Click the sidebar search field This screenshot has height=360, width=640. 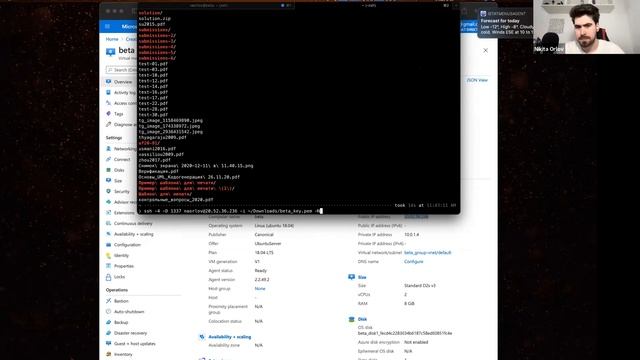click(121, 70)
